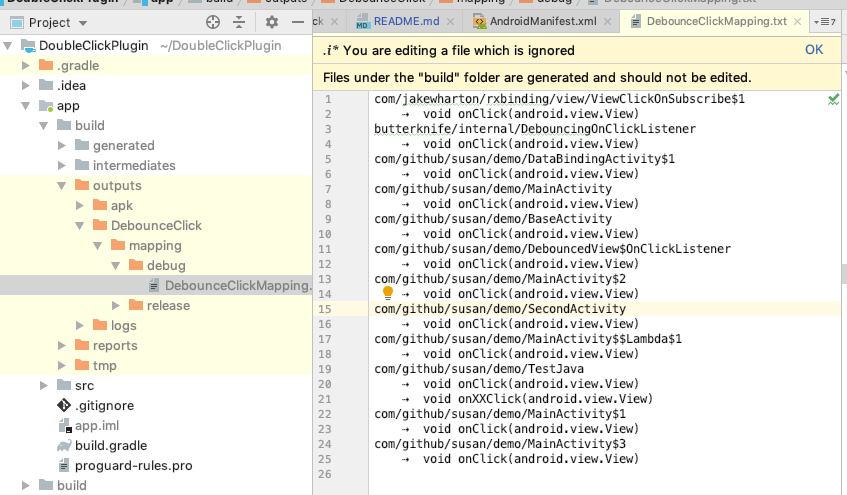Click the Markdown icon on README.md tab
Viewport: 847px width, 495px height.
[x=362, y=22]
